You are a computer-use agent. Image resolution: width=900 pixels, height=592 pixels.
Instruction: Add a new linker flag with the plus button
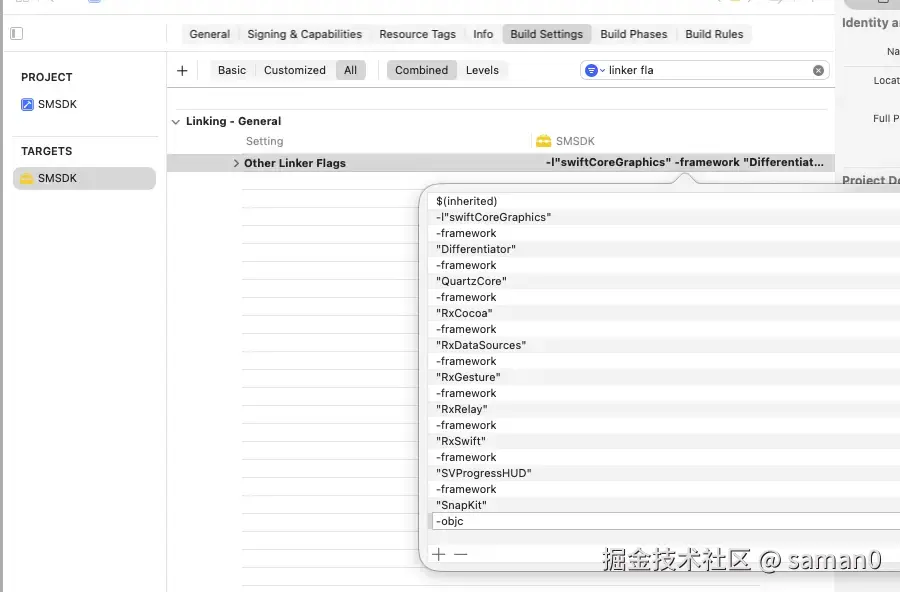(x=438, y=554)
